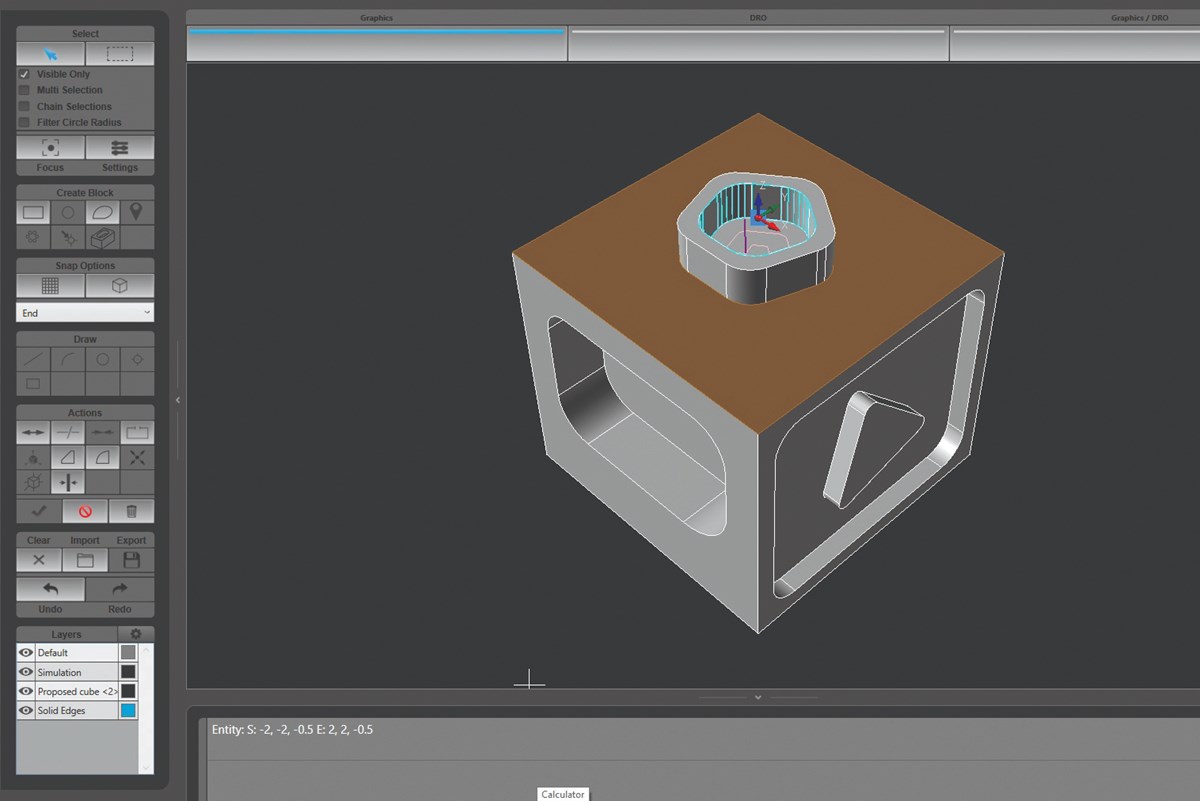Open a file using the Import folder icon
This screenshot has height=801, width=1200.
(x=85, y=560)
